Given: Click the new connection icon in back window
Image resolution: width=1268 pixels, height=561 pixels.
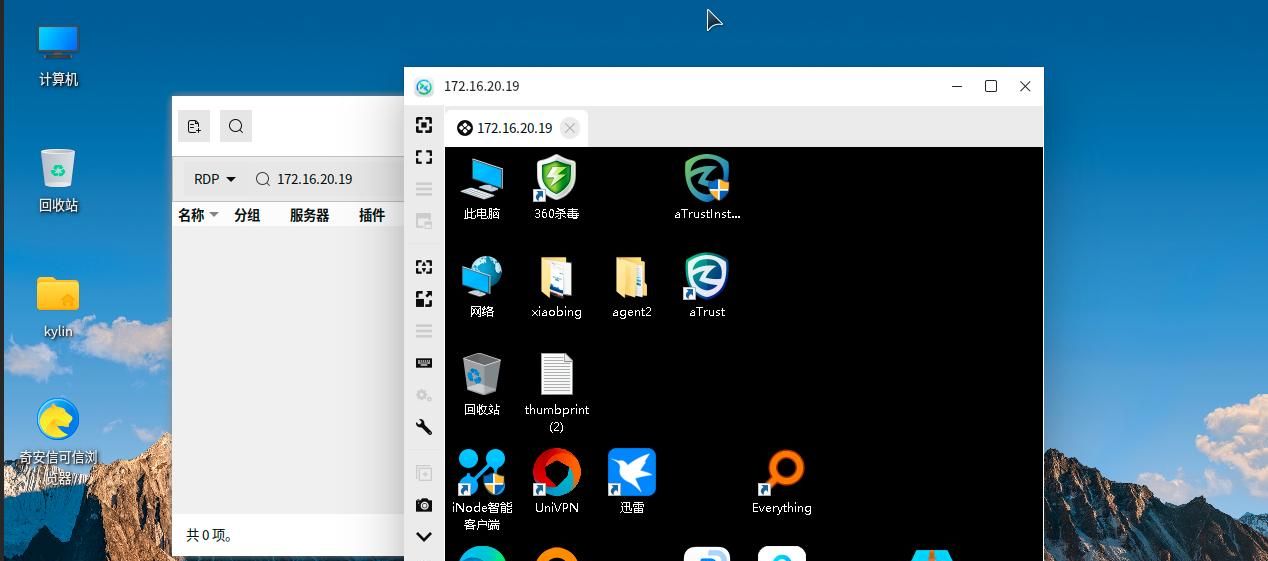Looking at the screenshot, I should point(194,126).
